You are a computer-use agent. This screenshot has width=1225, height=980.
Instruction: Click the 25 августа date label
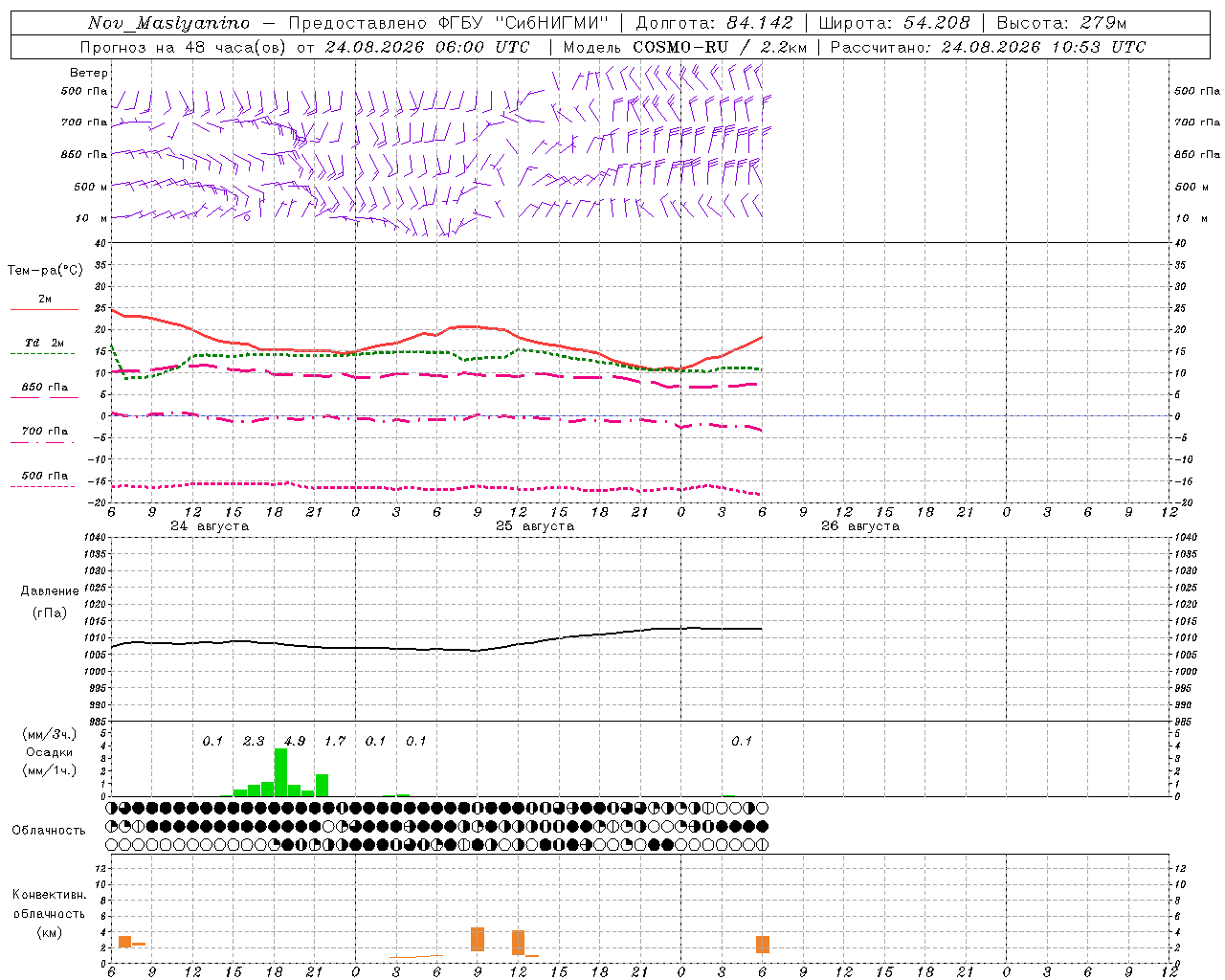(535, 526)
